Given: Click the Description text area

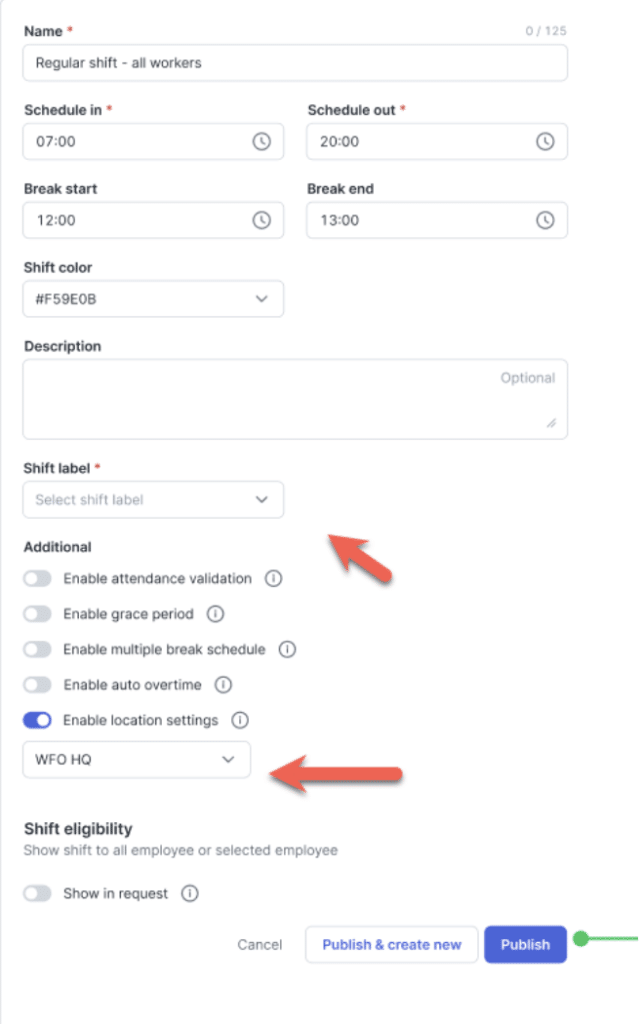Looking at the screenshot, I should pyautogui.click(x=295, y=400).
